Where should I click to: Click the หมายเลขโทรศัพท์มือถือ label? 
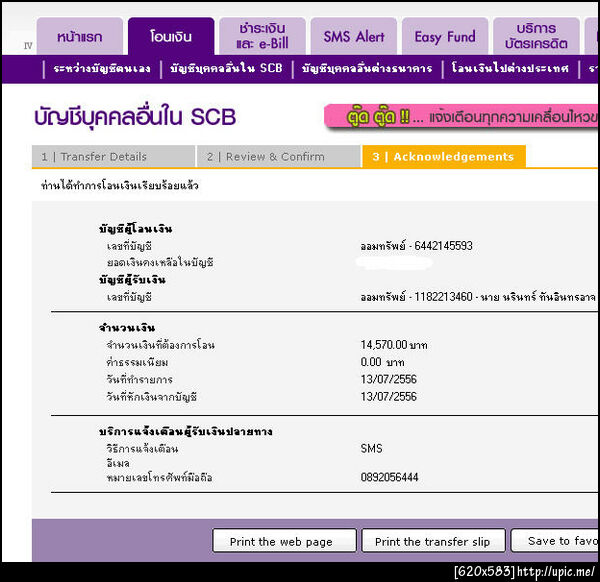159,478
